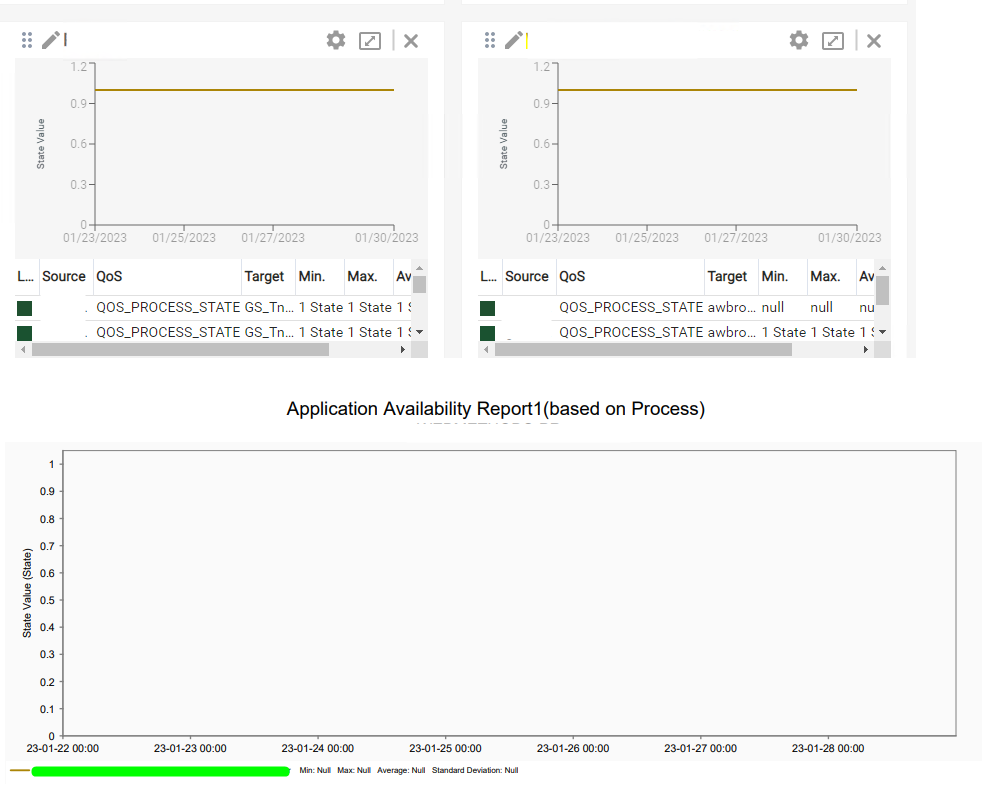982x793 pixels.
Task: Expand left chart widget to fullscreen
Action: coord(370,40)
